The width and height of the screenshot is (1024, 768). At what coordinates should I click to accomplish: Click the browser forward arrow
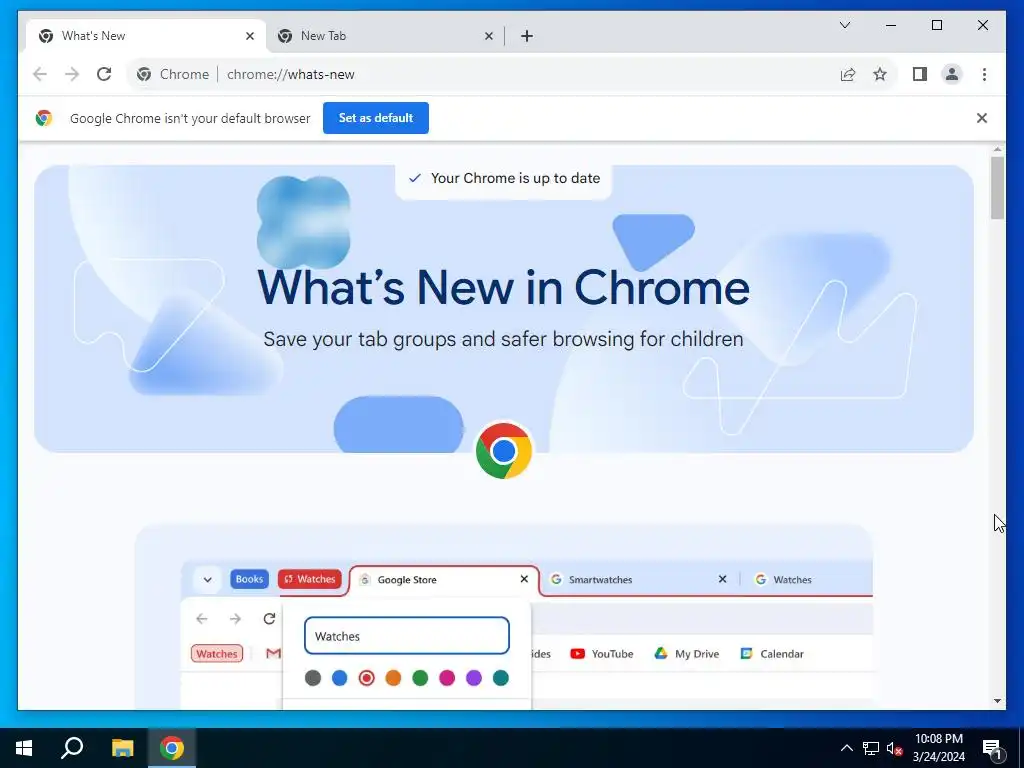72,74
